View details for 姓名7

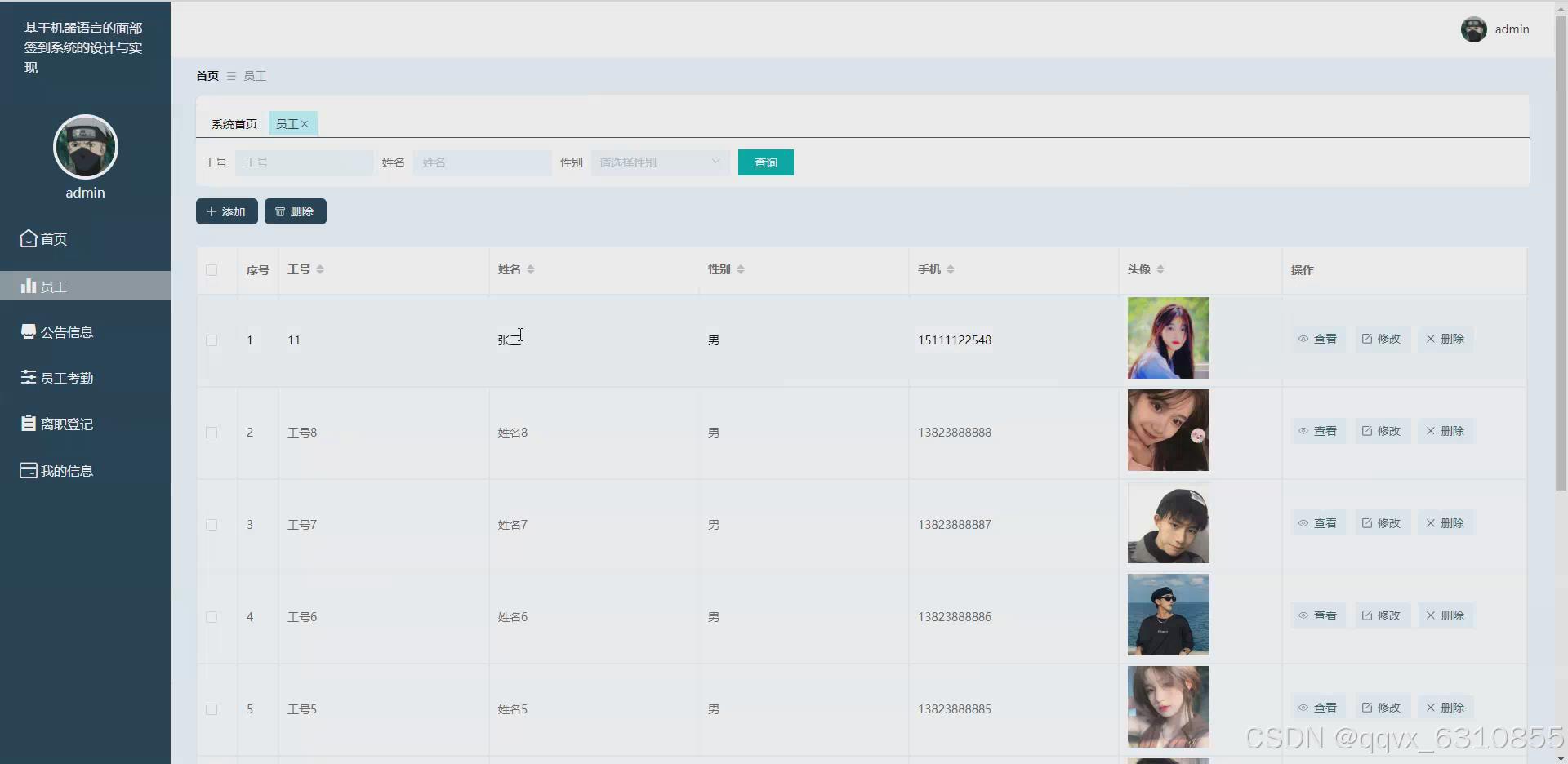(1318, 523)
